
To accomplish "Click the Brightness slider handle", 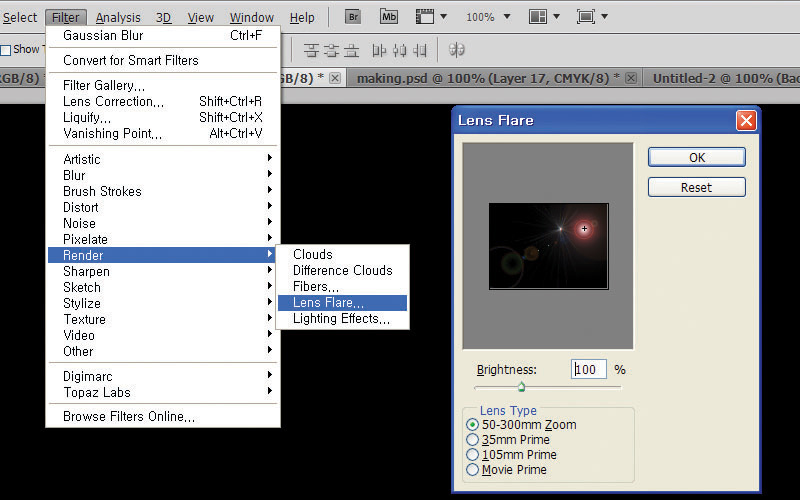I will (521, 387).
